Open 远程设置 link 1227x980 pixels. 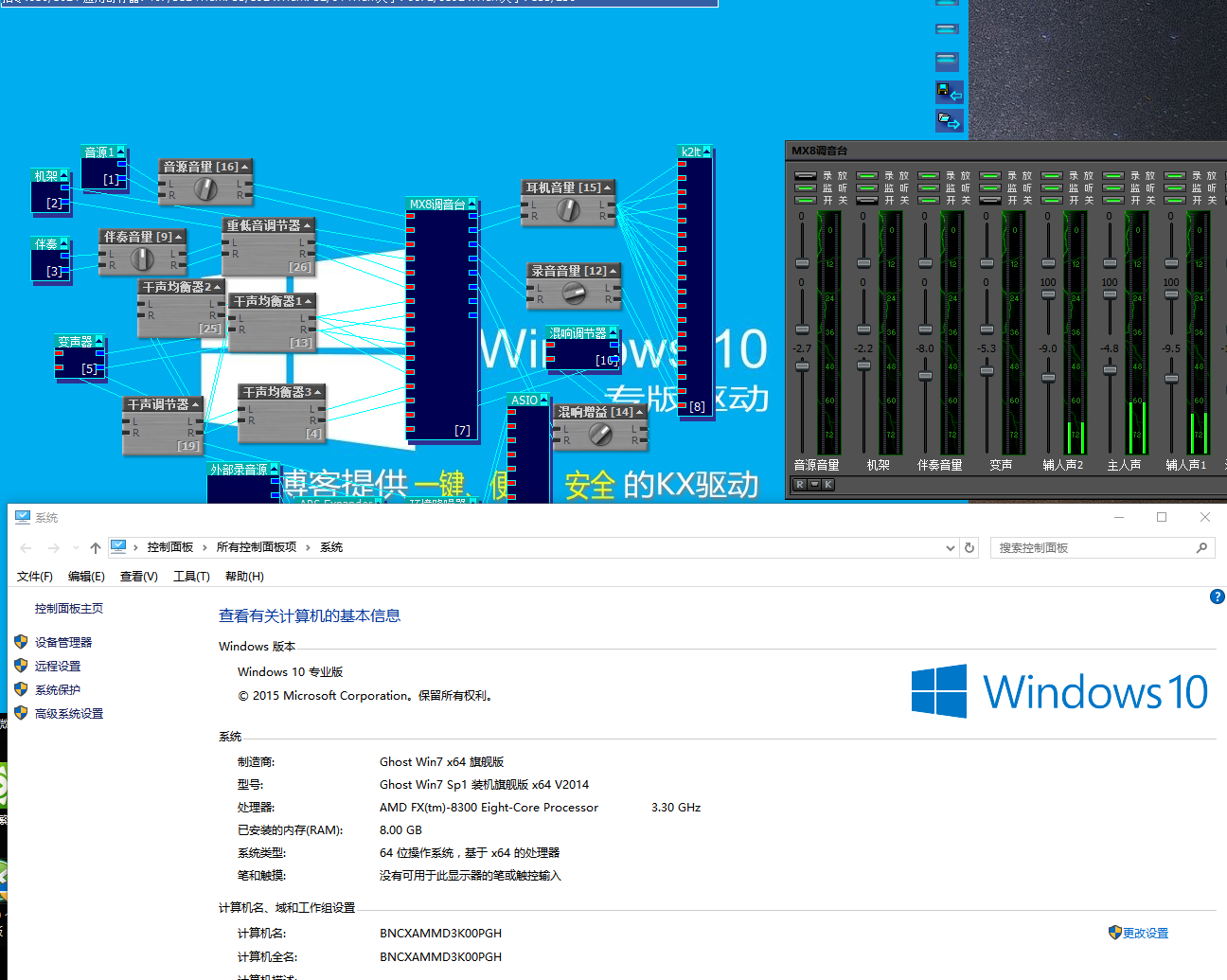point(58,666)
